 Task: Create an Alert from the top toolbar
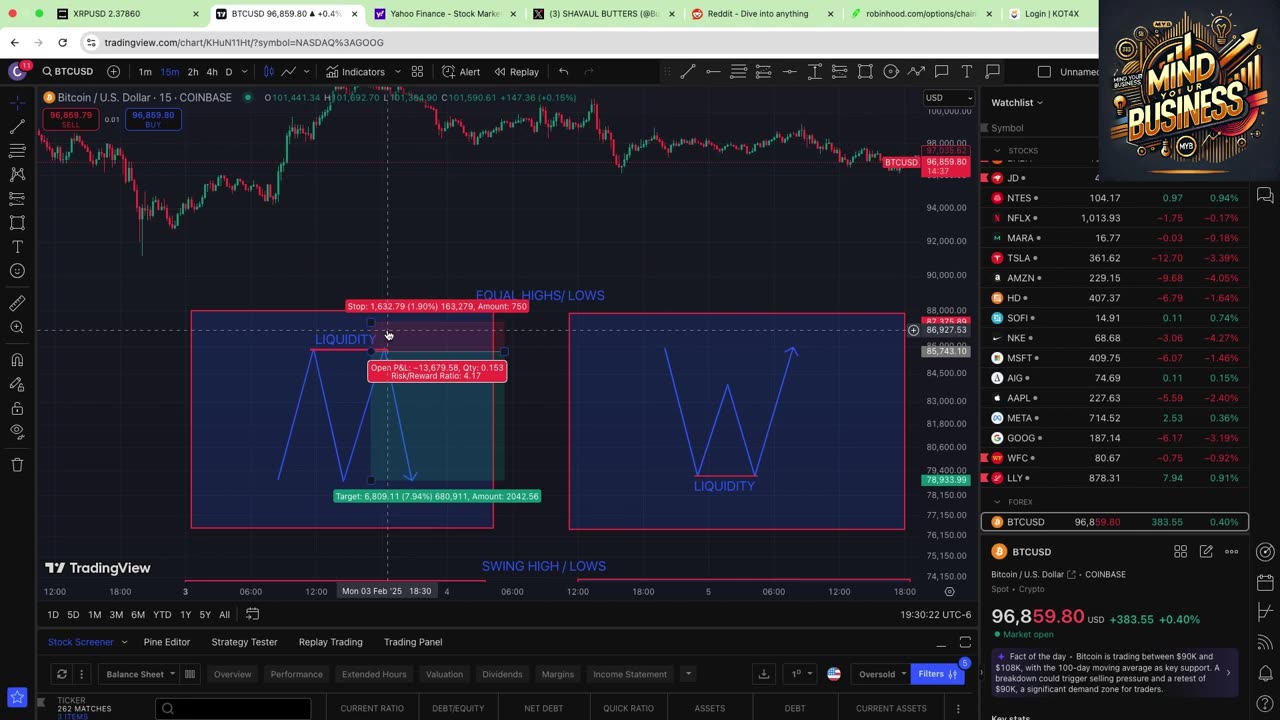(461, 72)
